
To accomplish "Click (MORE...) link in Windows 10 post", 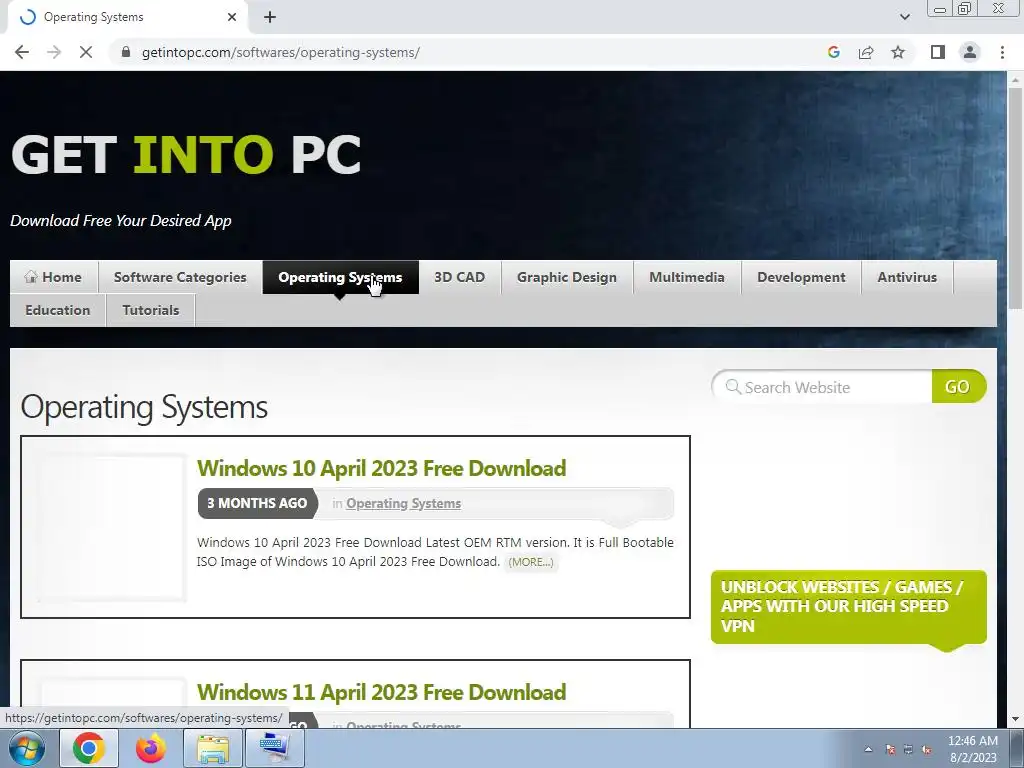I will coord(530,562).
